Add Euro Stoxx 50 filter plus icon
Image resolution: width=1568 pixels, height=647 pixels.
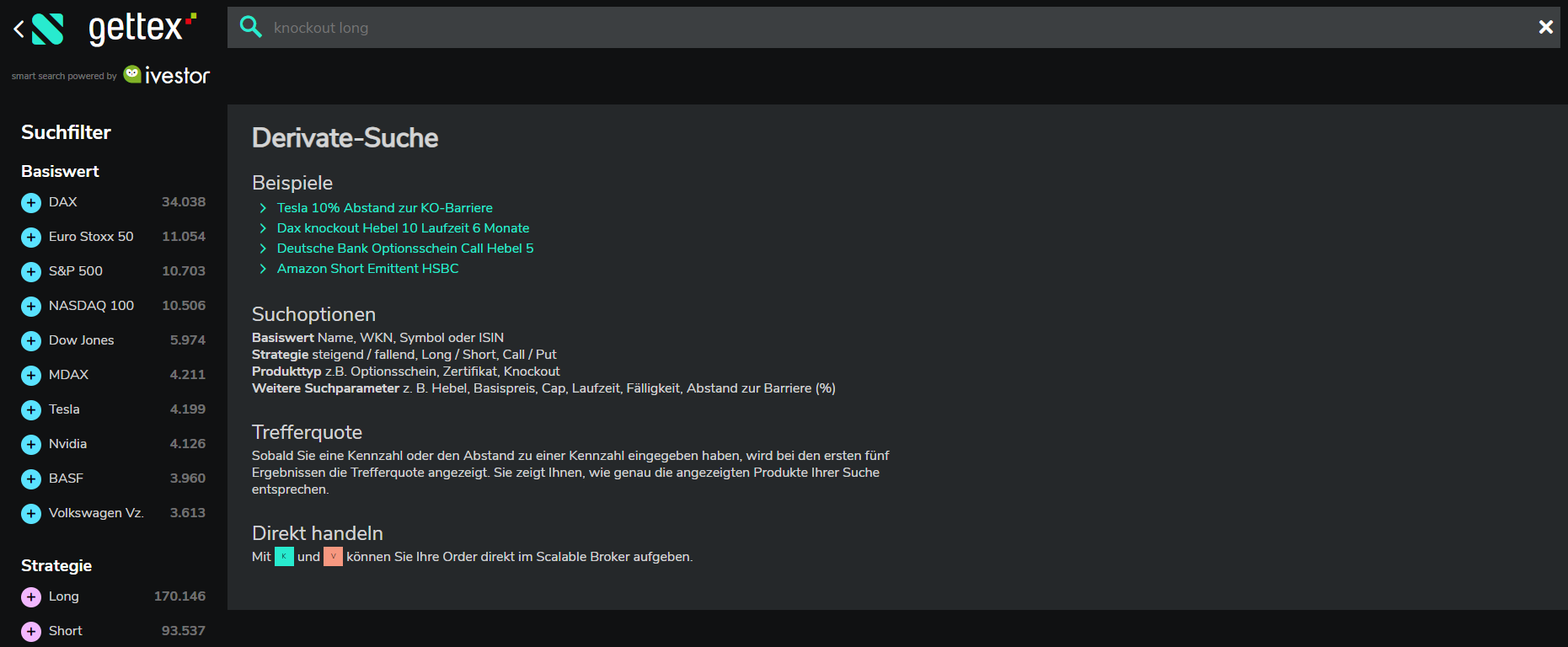click(31, 237)
